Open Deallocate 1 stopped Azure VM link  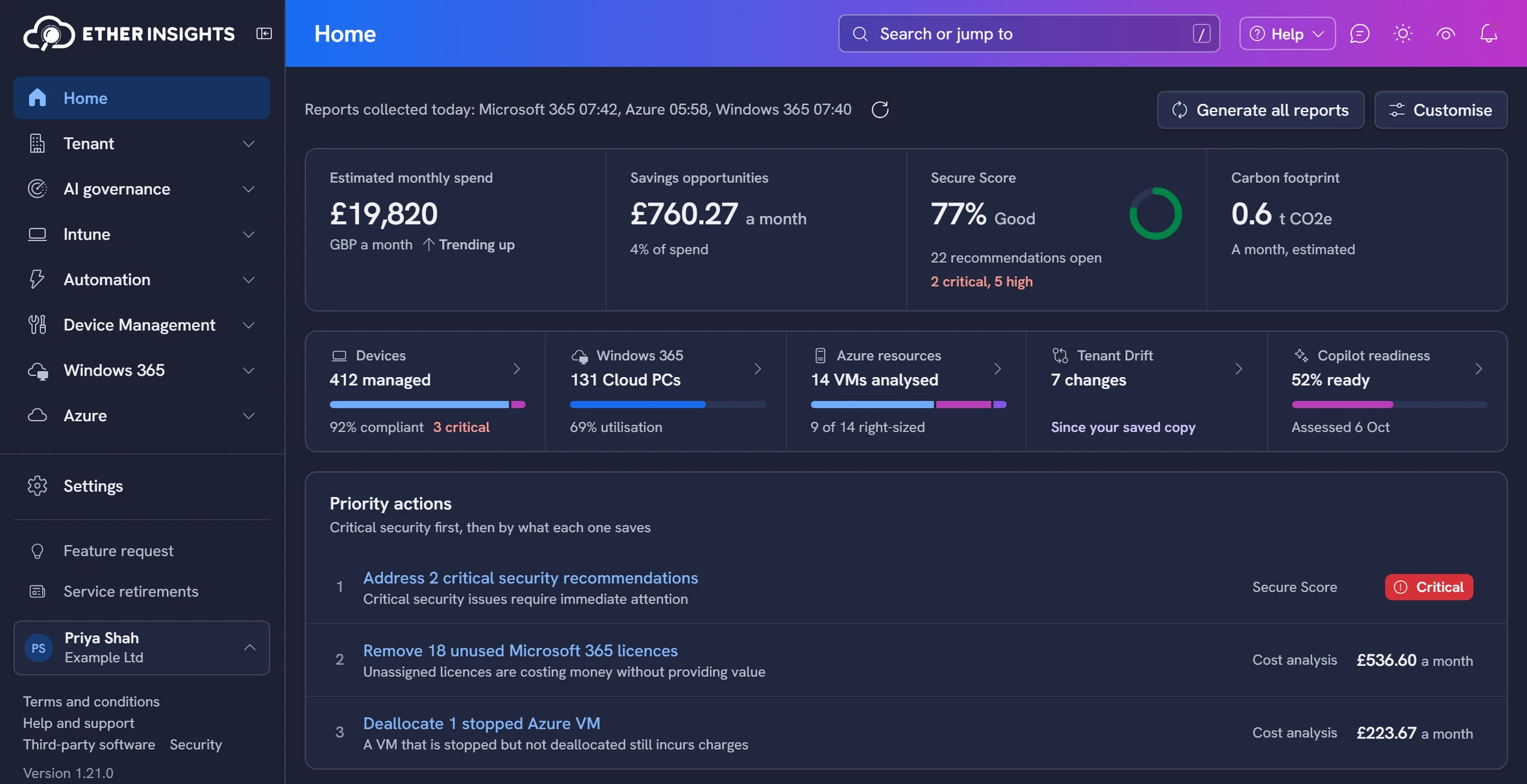click(x=481, y=723)
